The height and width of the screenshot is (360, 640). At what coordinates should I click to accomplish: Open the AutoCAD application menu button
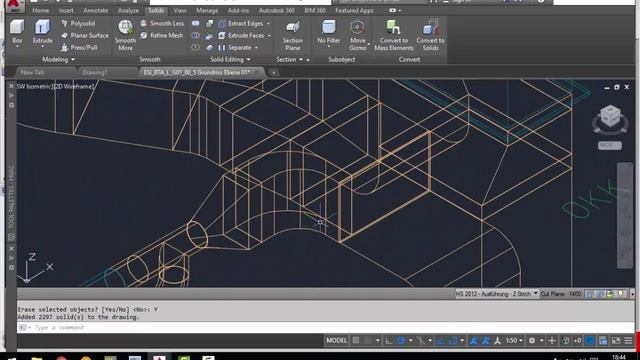click(15, 6)
